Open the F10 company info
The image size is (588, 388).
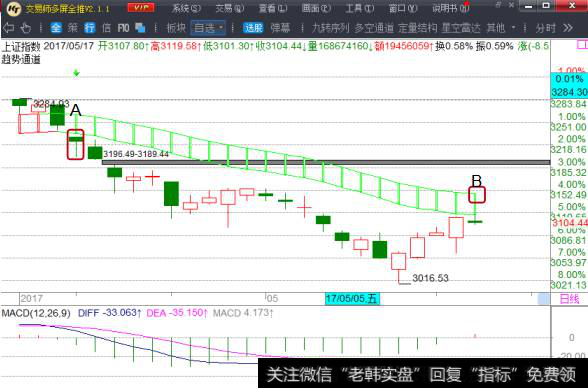[123, 28]
